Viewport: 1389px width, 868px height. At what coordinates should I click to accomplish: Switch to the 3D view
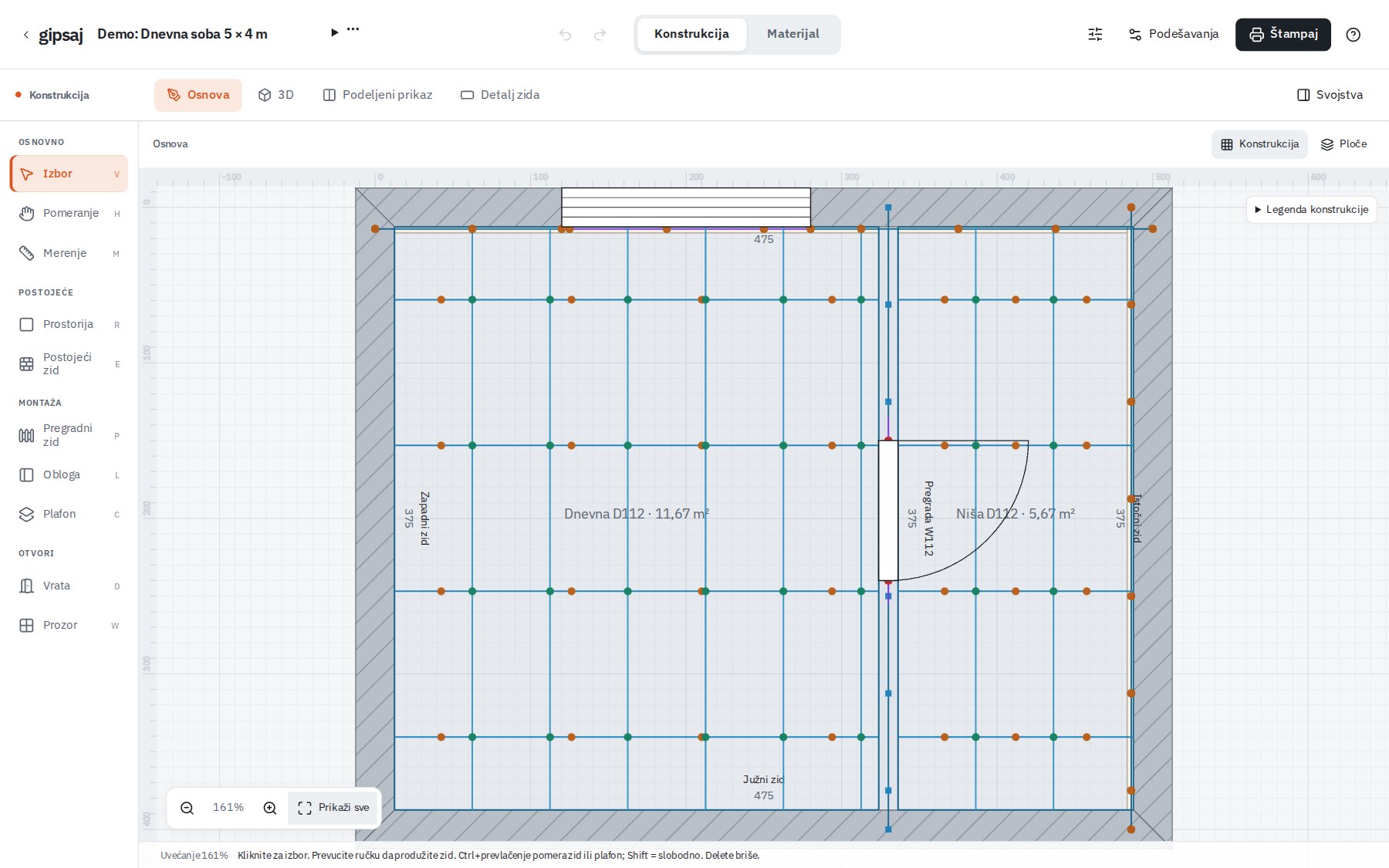[x=276, y=95]
